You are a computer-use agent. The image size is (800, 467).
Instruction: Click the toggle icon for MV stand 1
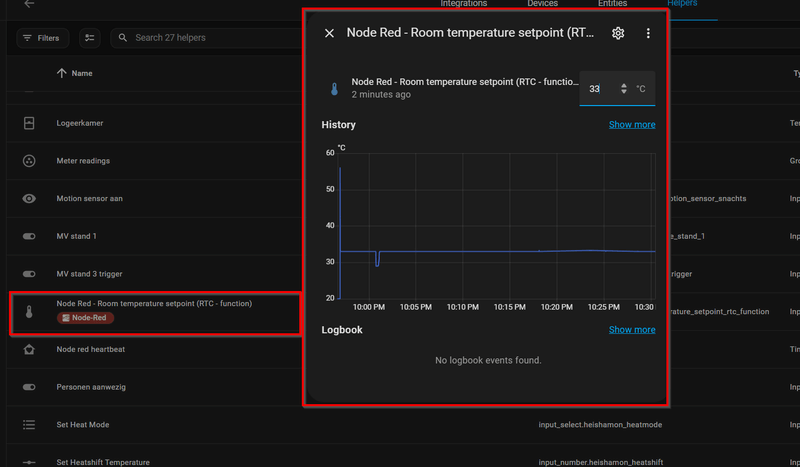[x=29, y=236]
